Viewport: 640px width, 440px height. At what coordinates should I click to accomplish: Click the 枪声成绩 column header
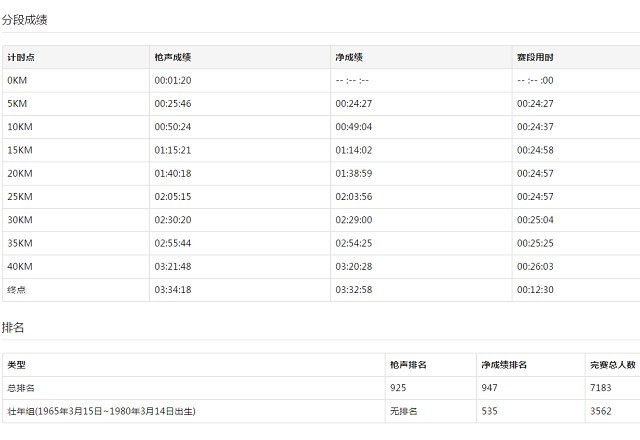pyautogui.click(x=173, y=57)
